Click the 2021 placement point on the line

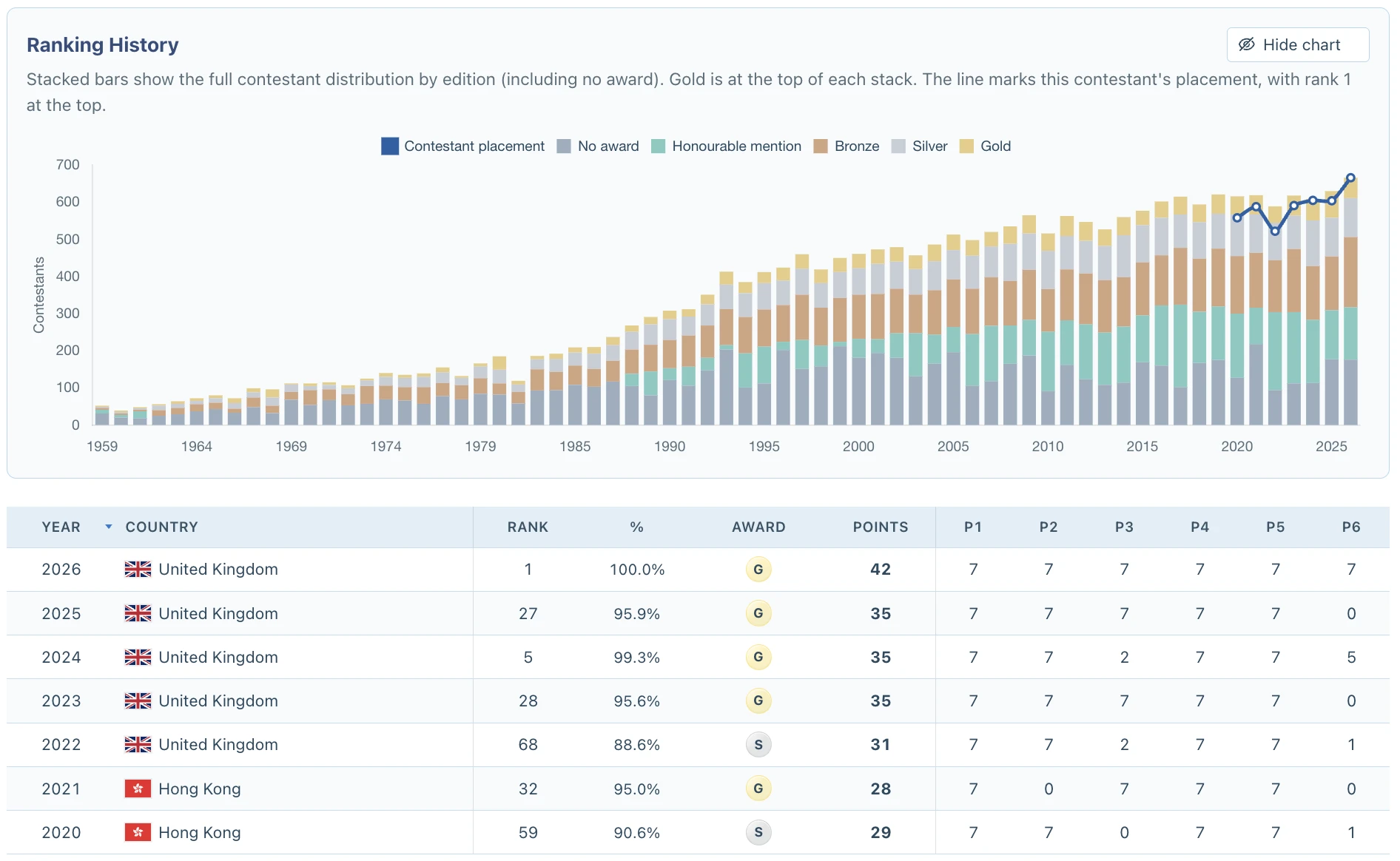point(1256,206)
